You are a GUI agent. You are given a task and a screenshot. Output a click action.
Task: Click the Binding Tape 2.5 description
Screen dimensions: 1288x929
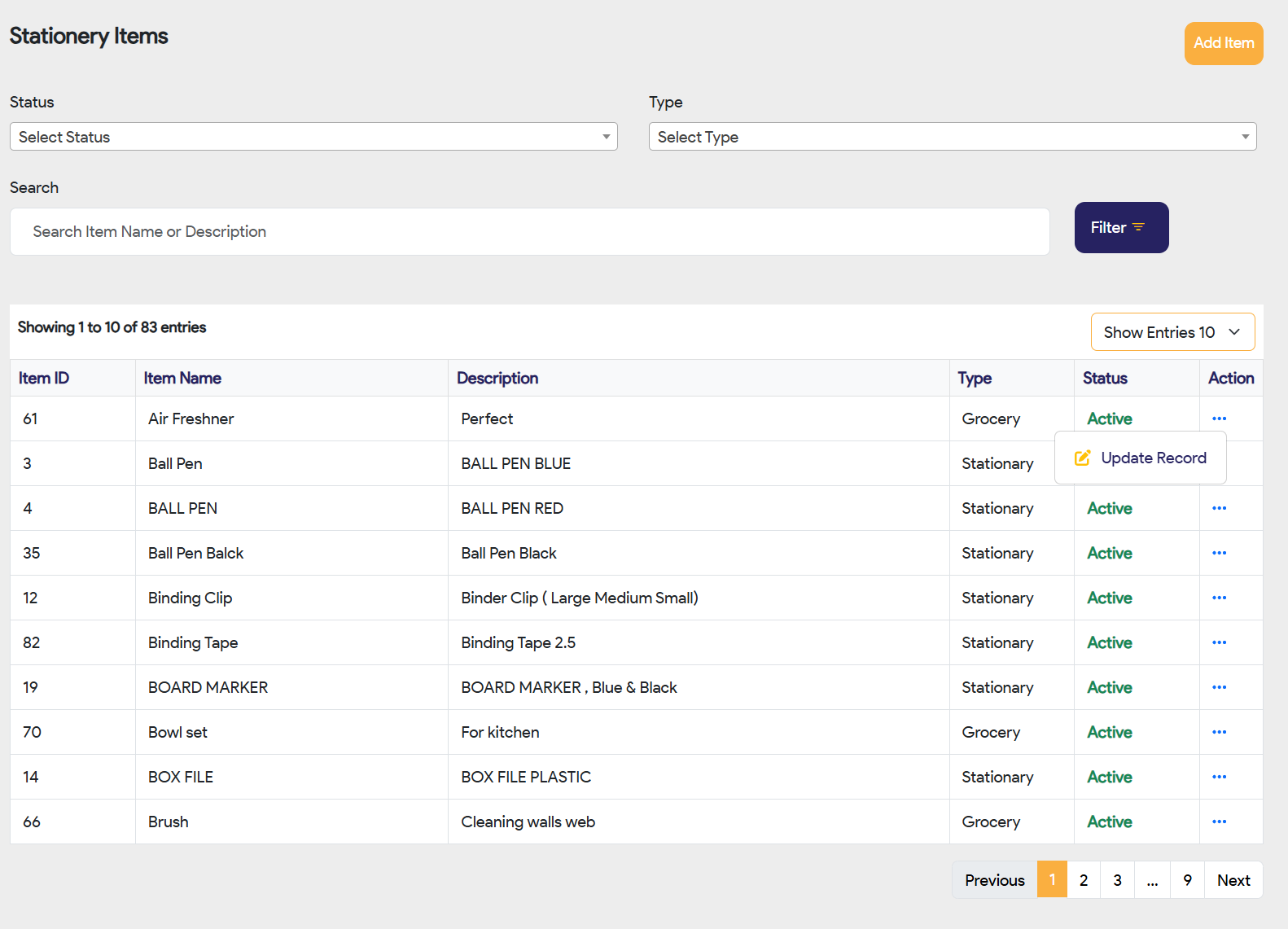pos(519,642)
